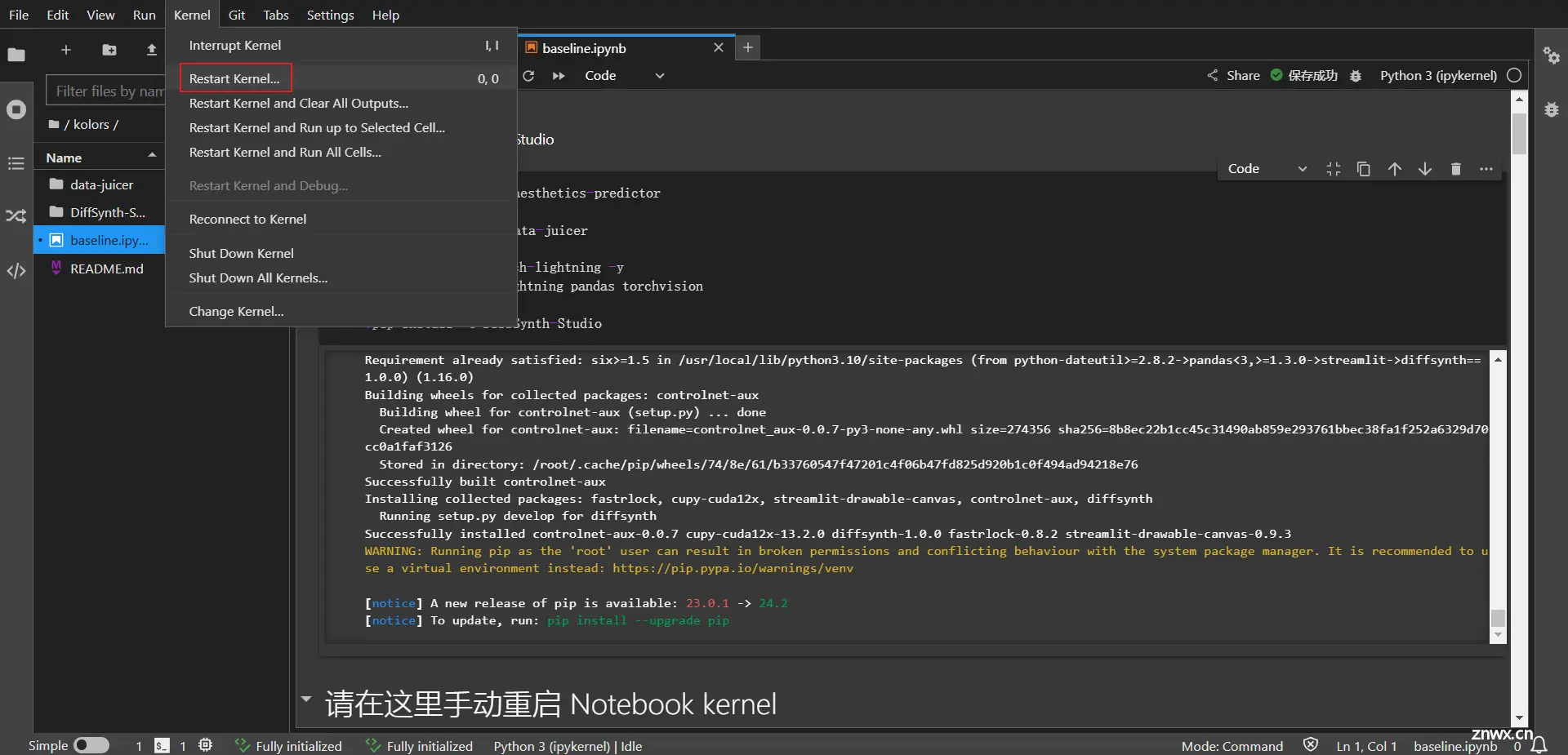This screenshot has height=755, width=1568.
Task: Click the Share button label
Action: coord(1243,75)
